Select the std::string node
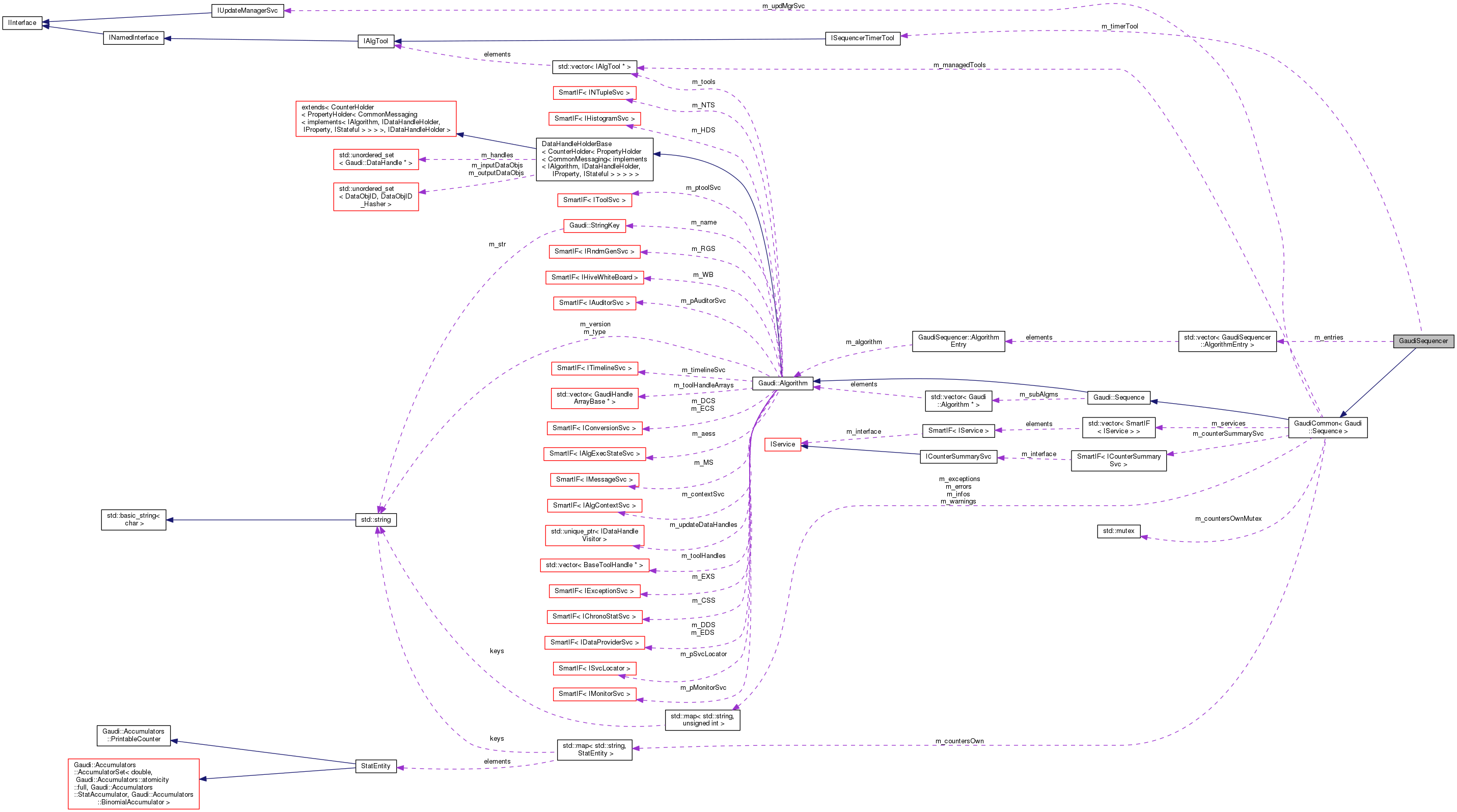Screen dimensions: 1457x812 click(x=376, y=520)
